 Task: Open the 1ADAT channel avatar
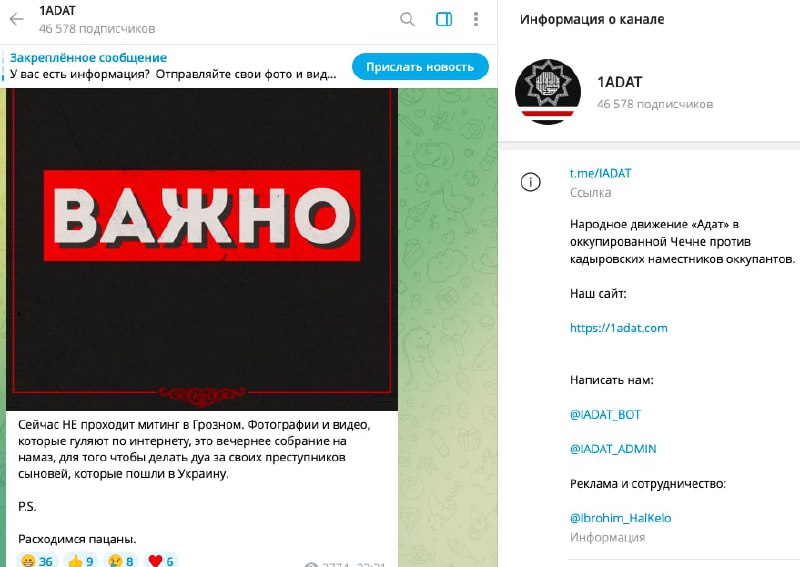547,92
